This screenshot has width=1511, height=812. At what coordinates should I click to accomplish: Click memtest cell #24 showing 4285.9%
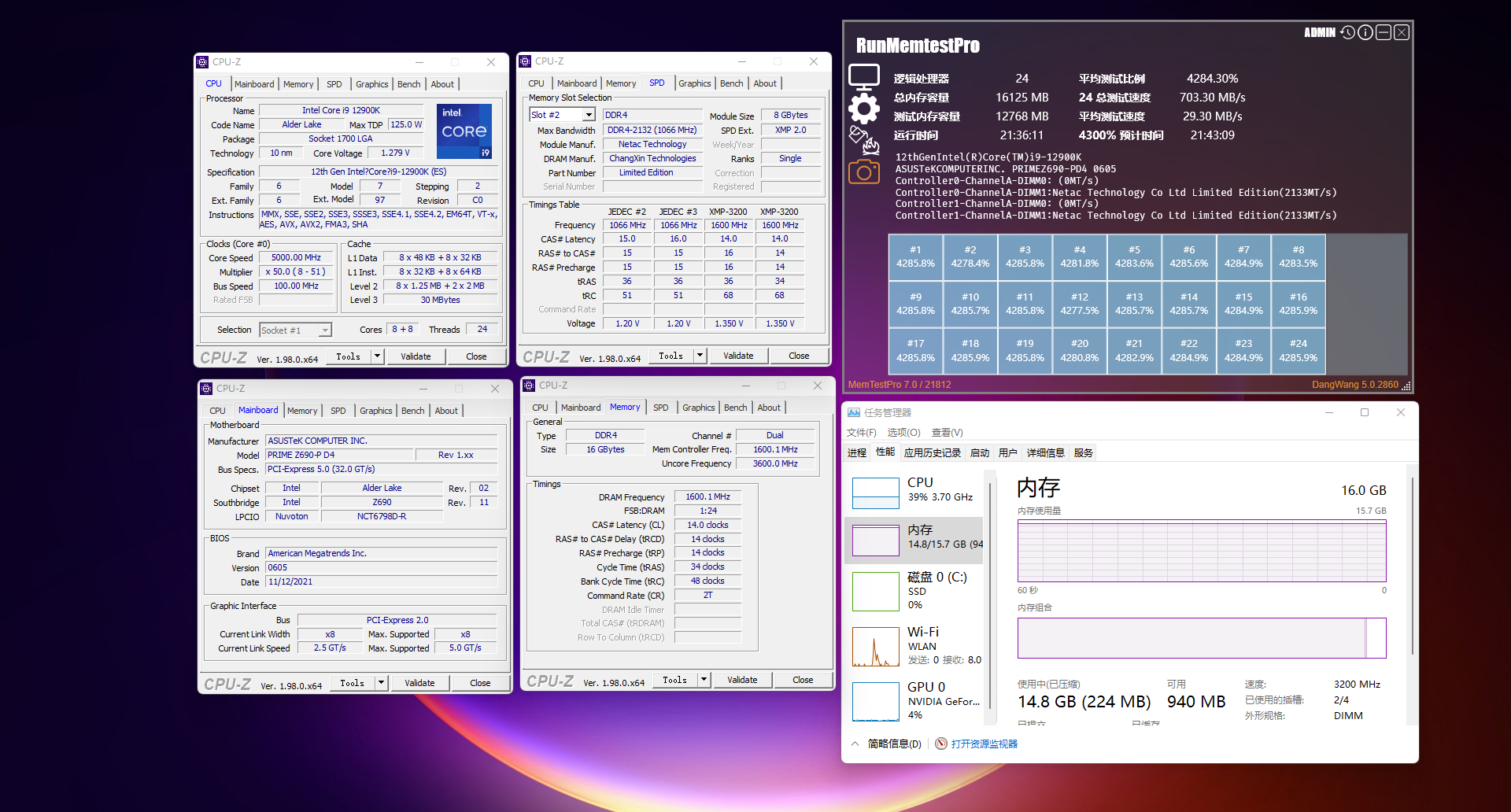(1298, 350)
